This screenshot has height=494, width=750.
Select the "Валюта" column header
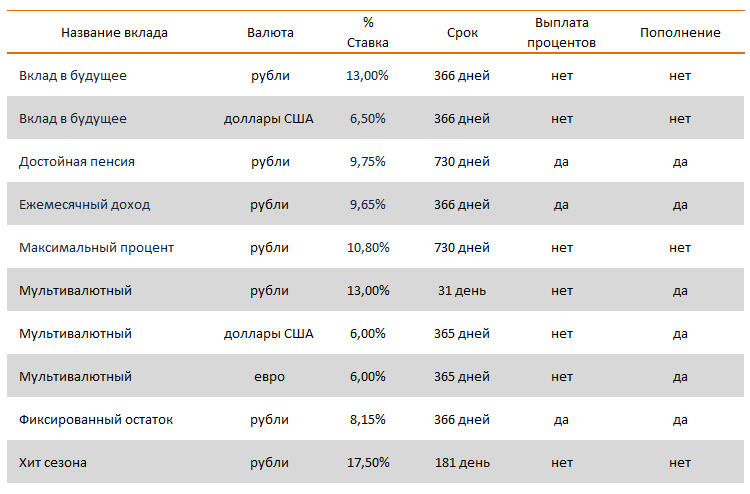[270, 33]
